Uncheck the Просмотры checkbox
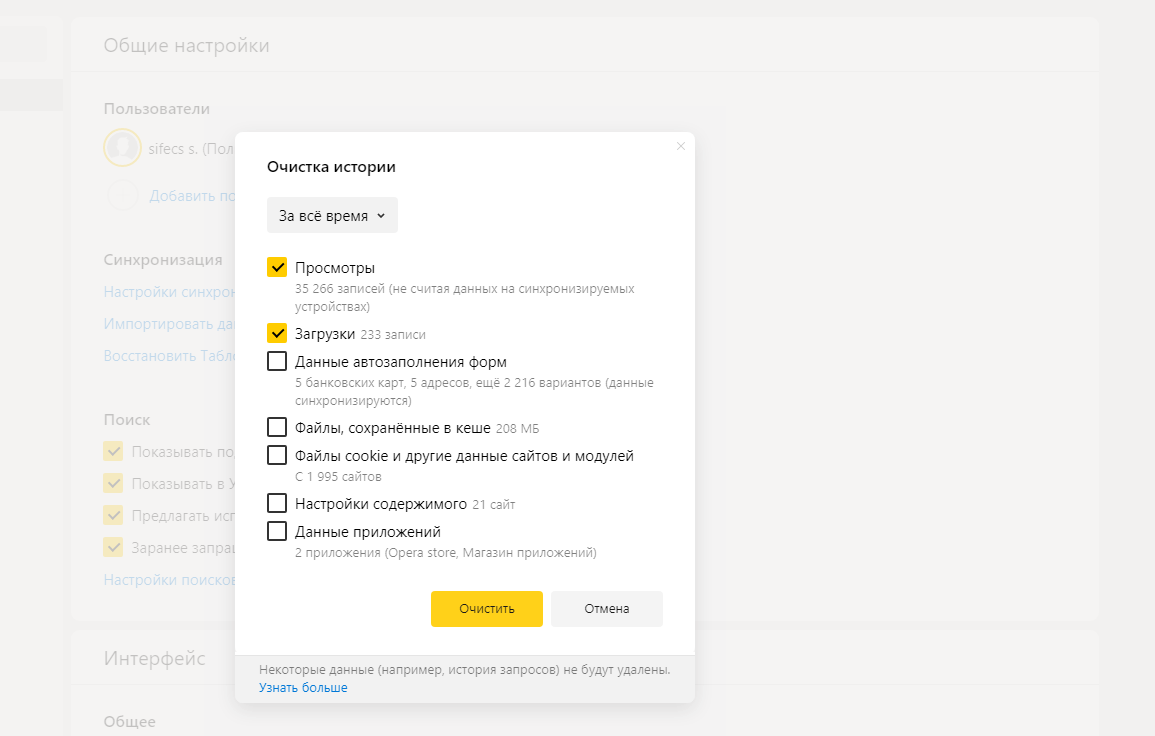The width and height of the screenshot is (1155, 736). [x=277, y=267]
